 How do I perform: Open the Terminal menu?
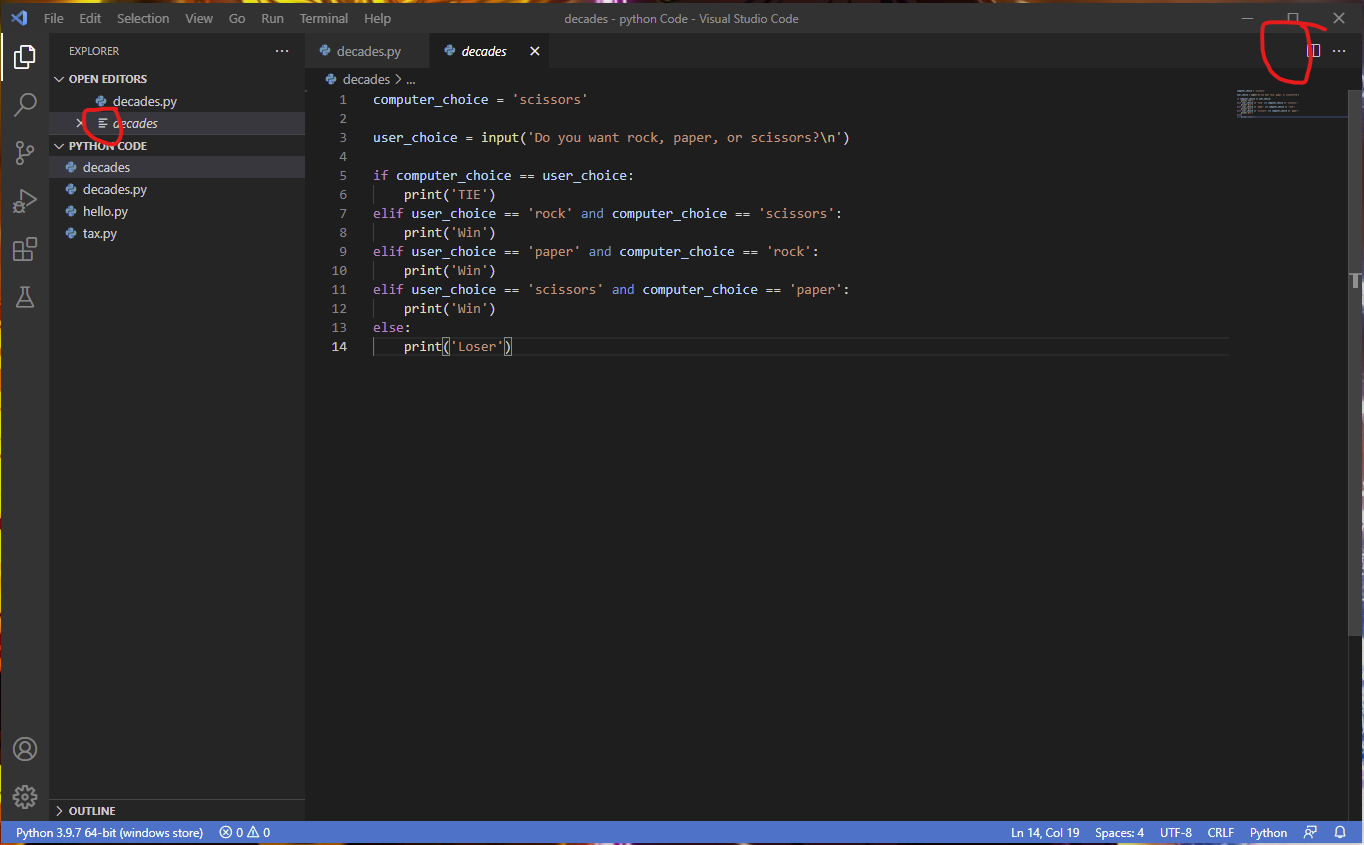click(323, 18)
